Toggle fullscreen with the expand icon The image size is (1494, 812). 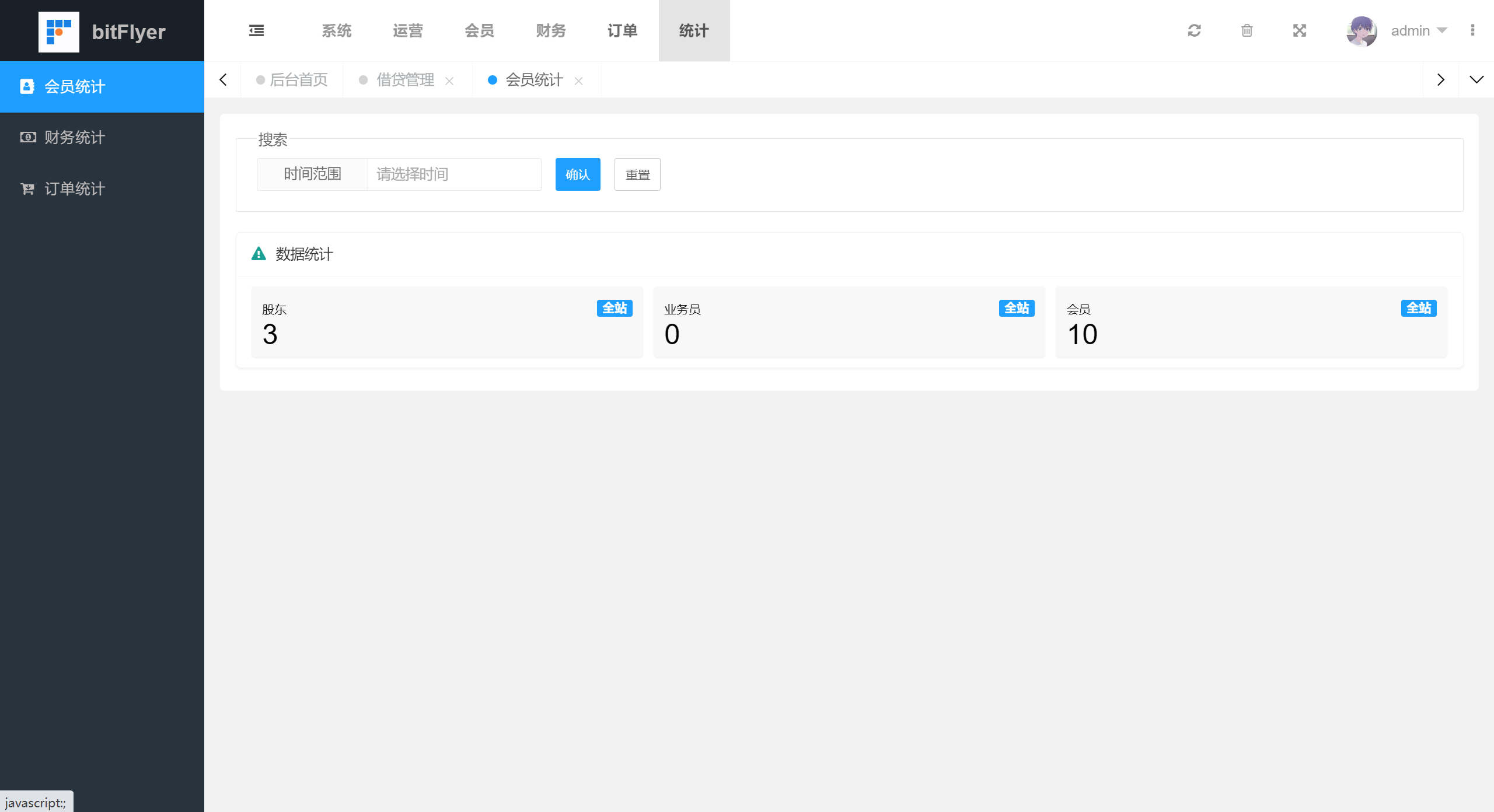pyautogui.click(x=1300, y=31)
